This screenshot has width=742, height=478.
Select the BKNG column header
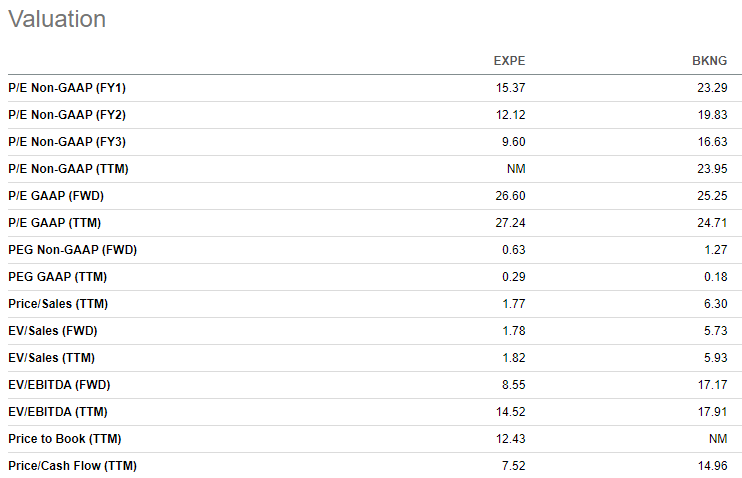pos(709,61)
